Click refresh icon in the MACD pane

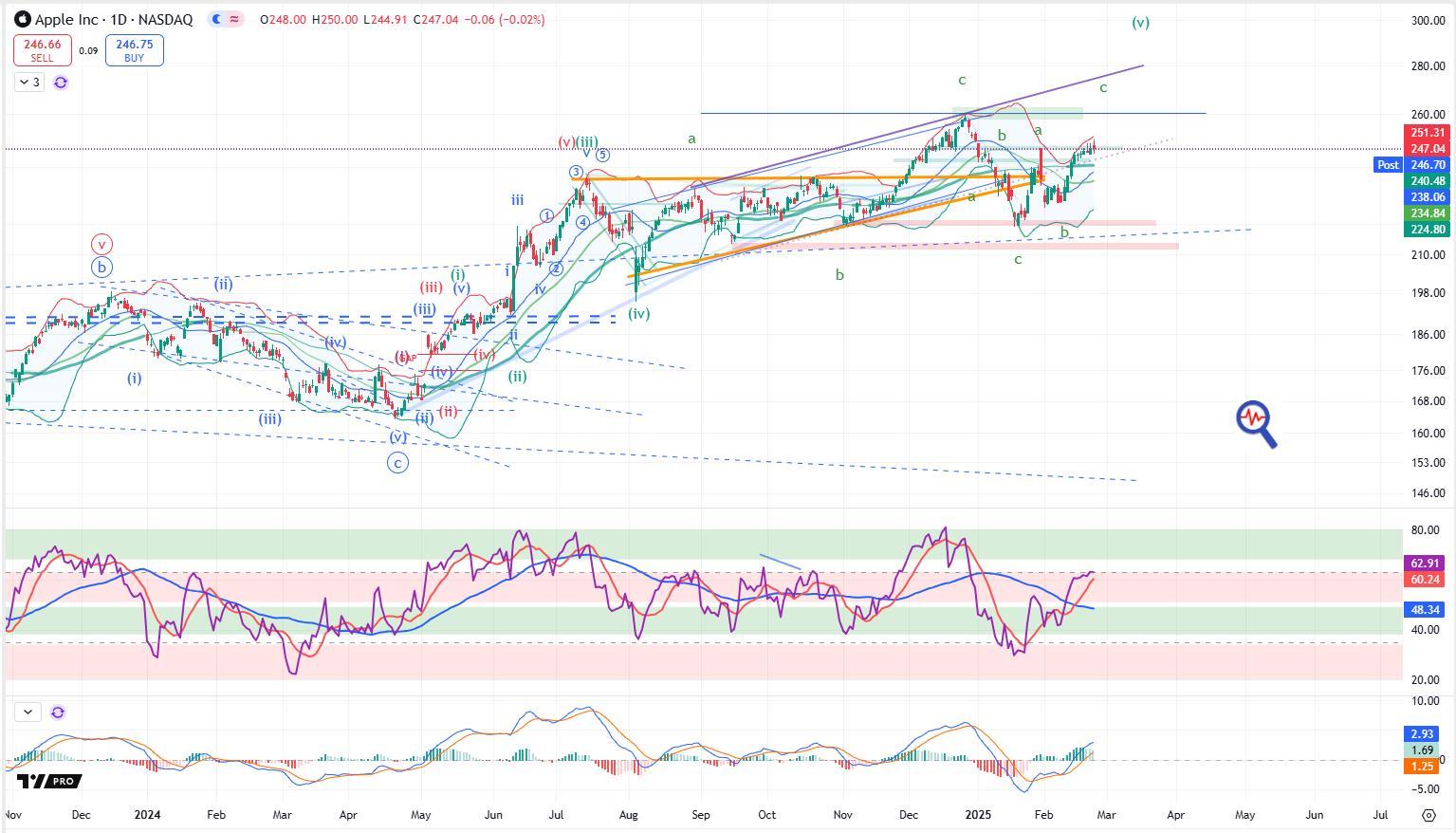58,712
